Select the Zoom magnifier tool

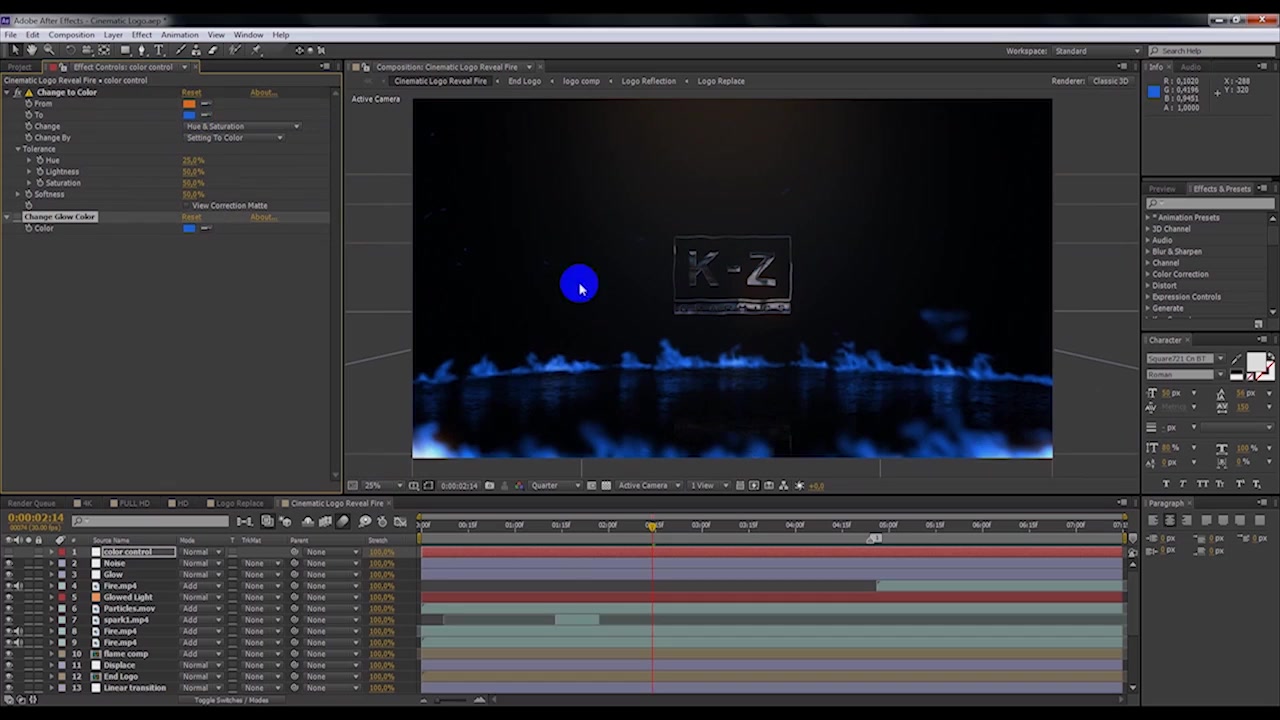point(48,50)
